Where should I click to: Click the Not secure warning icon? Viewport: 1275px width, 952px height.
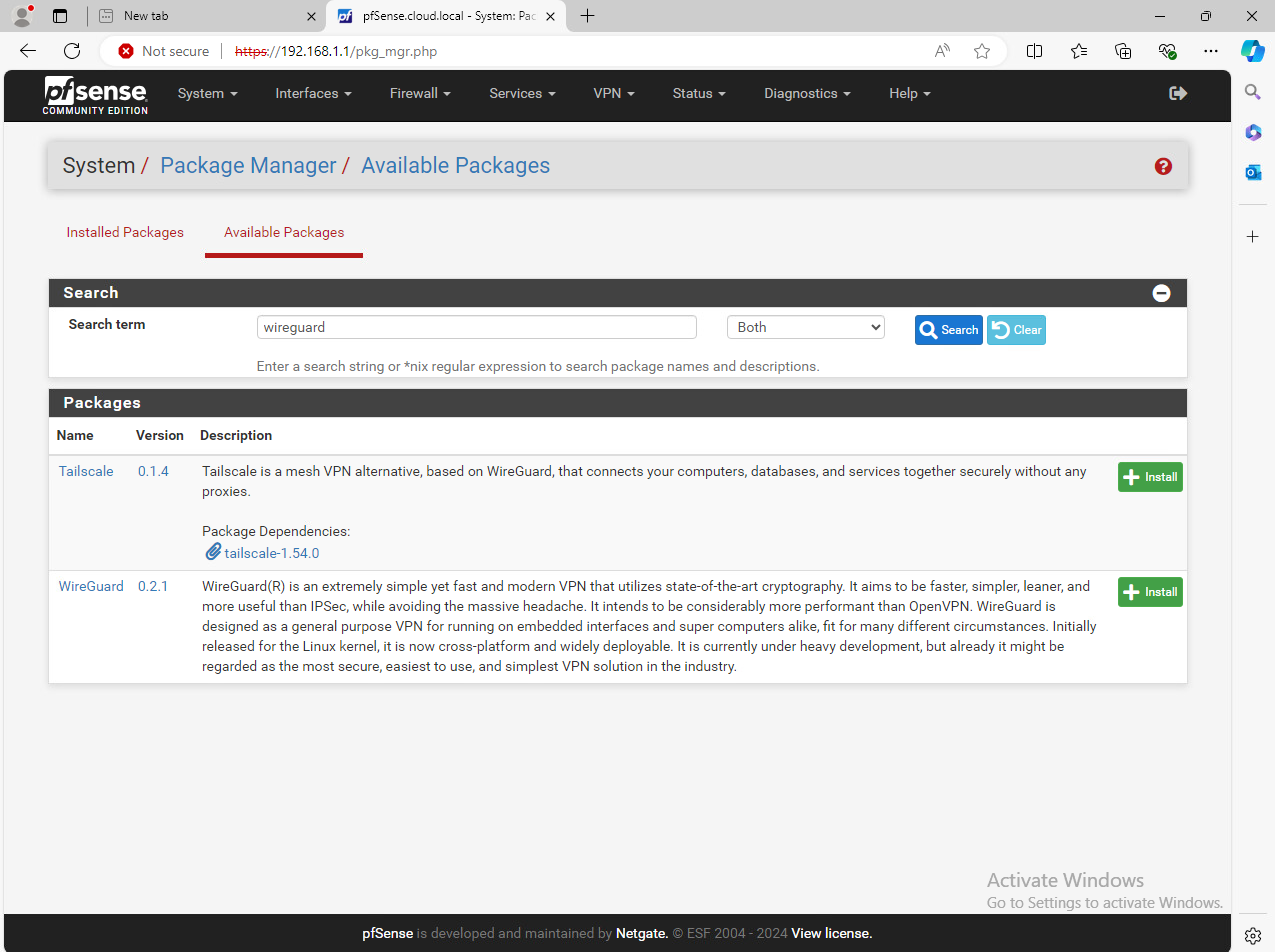(126, 51)
